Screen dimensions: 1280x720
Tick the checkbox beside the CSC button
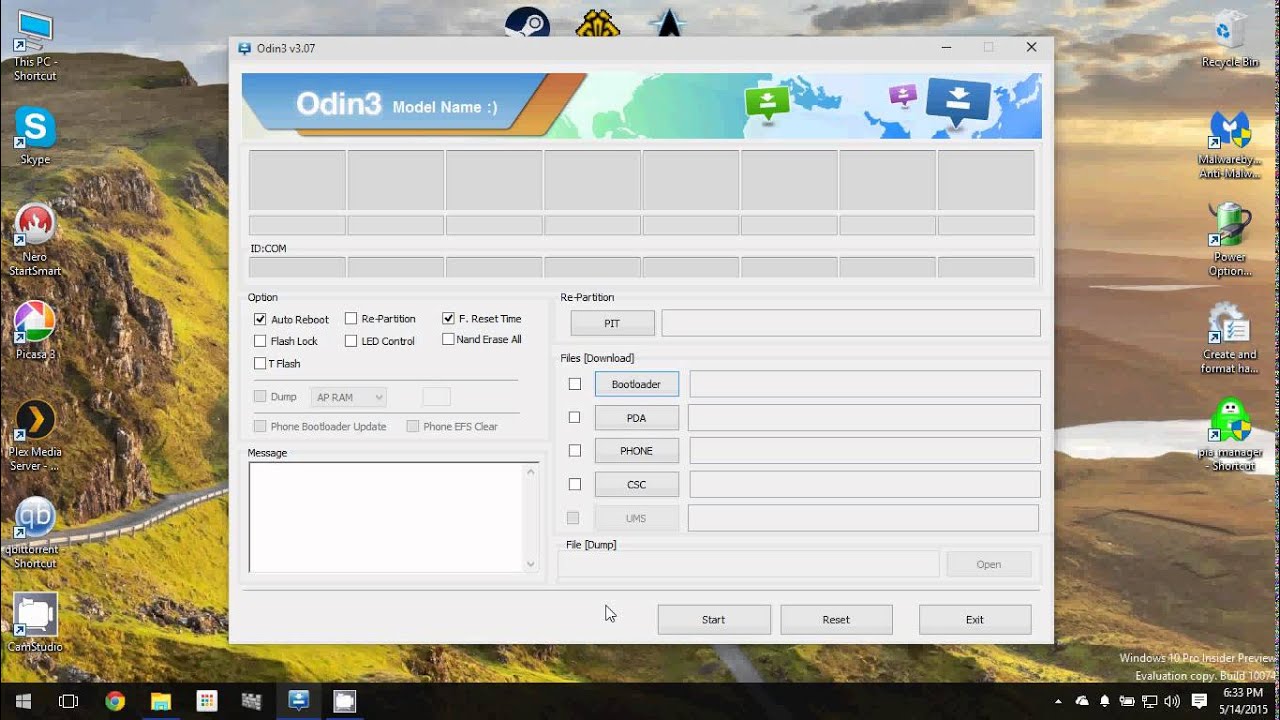(574, 484)
